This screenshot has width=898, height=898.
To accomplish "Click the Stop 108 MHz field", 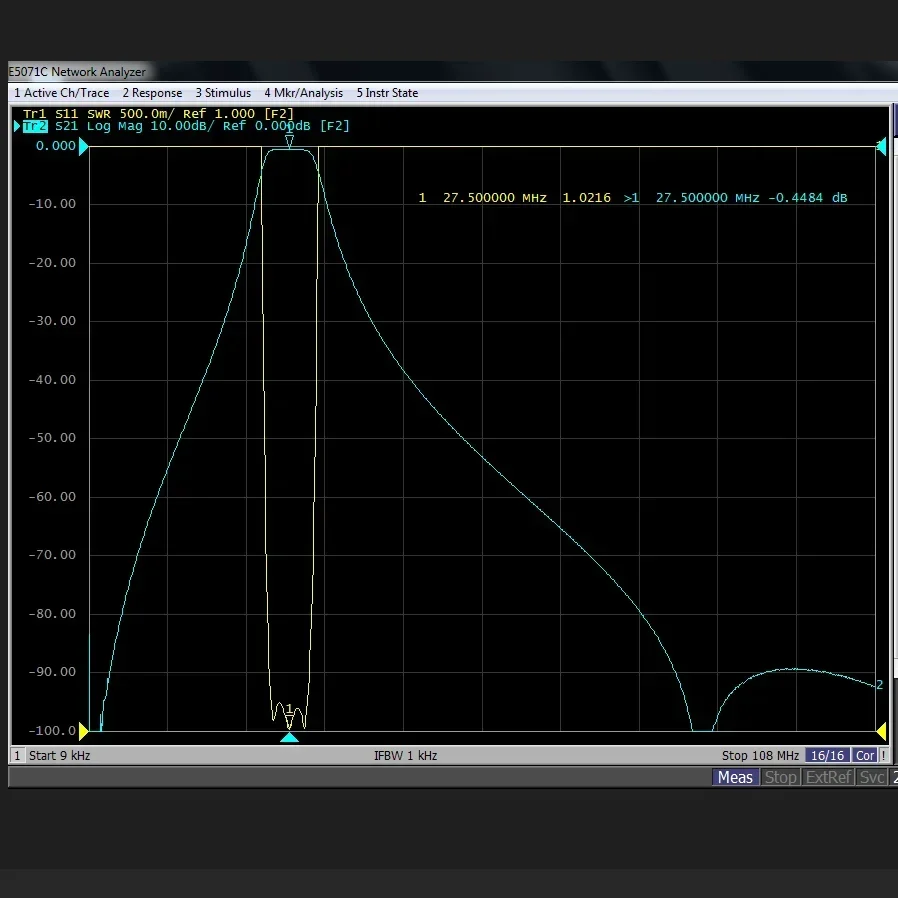I will 760,756.
